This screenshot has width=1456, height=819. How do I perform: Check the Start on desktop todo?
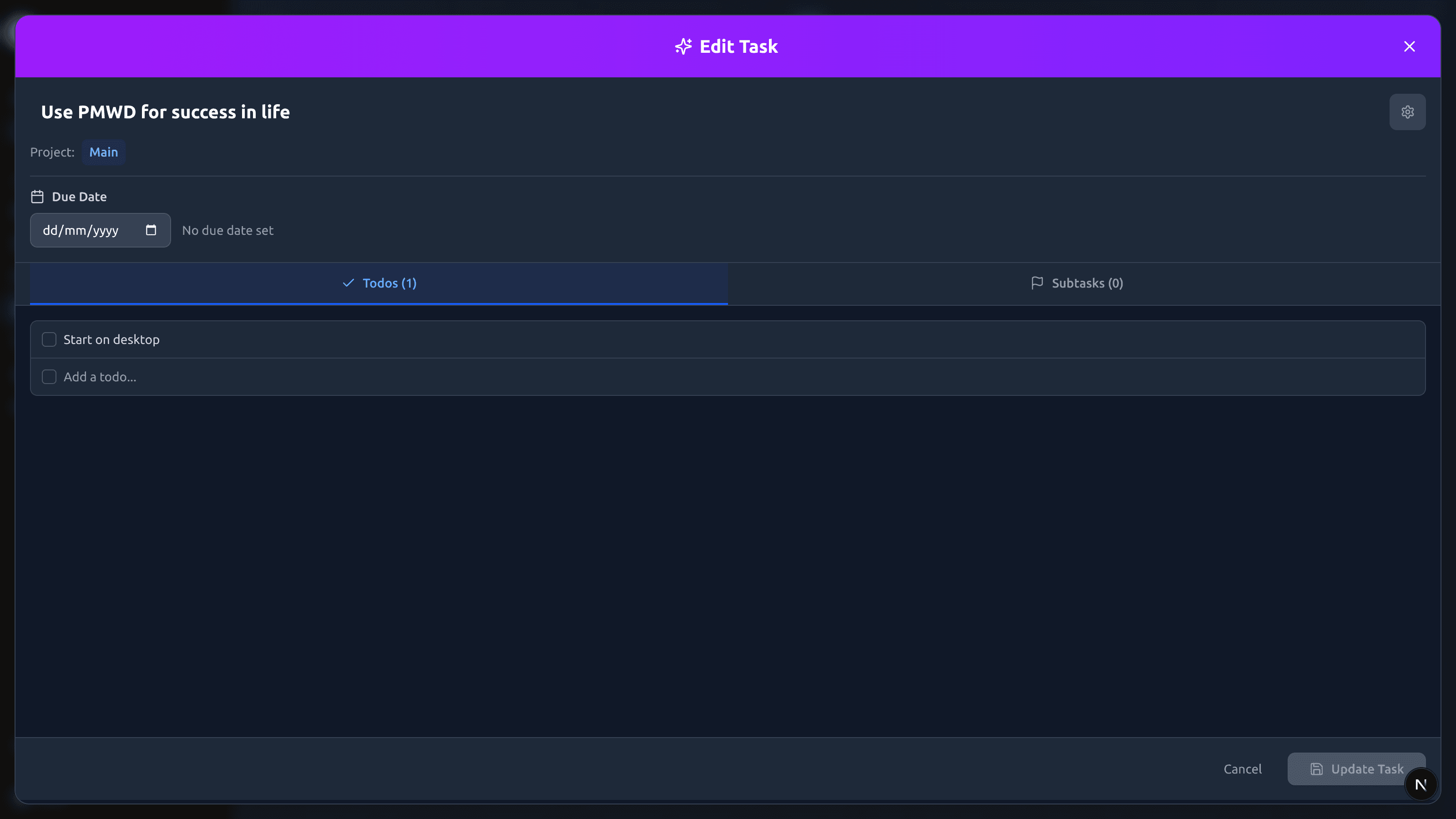49,339
